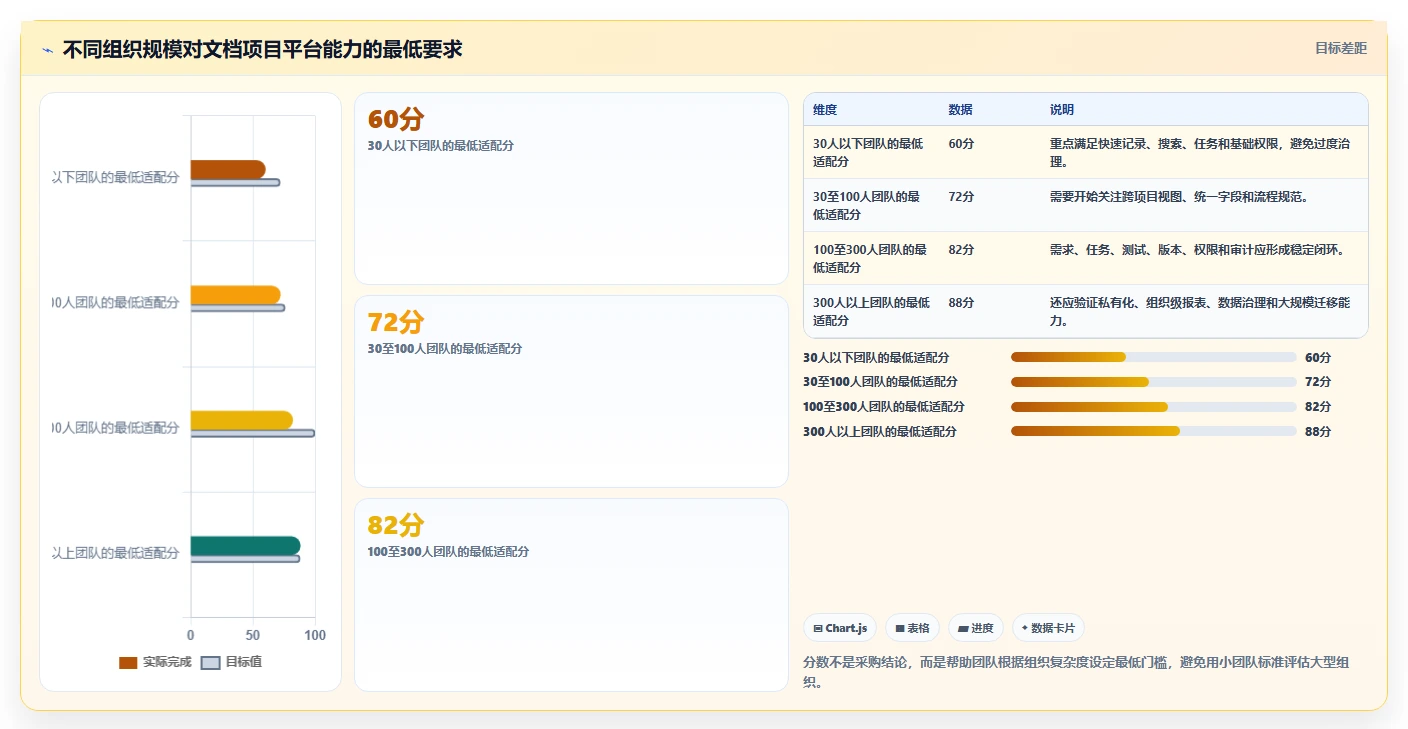Click the header icon beside the title
The height and width of the screenshot is (729, 1408).
coord(47,50)
